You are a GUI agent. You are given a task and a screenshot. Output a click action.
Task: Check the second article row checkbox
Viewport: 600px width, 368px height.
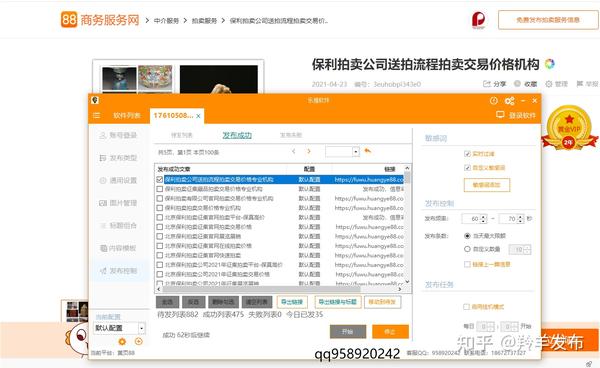pos(160,189)
